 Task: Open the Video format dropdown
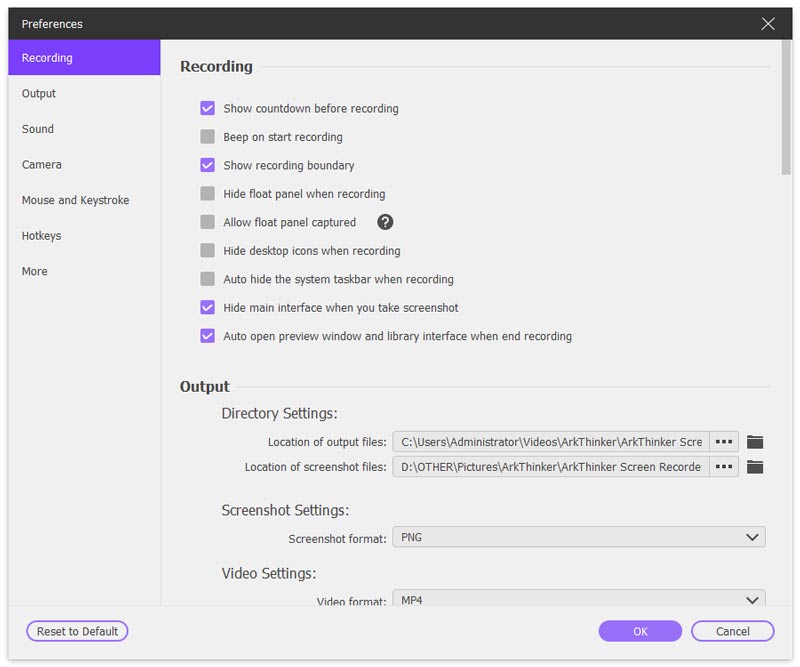coord(579,598)
